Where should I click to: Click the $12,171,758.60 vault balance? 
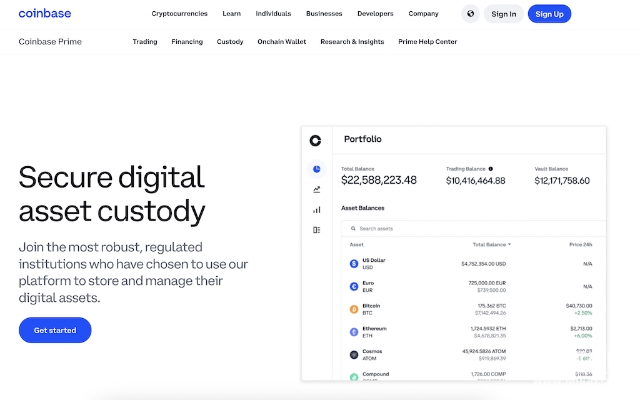pos(562,180)
